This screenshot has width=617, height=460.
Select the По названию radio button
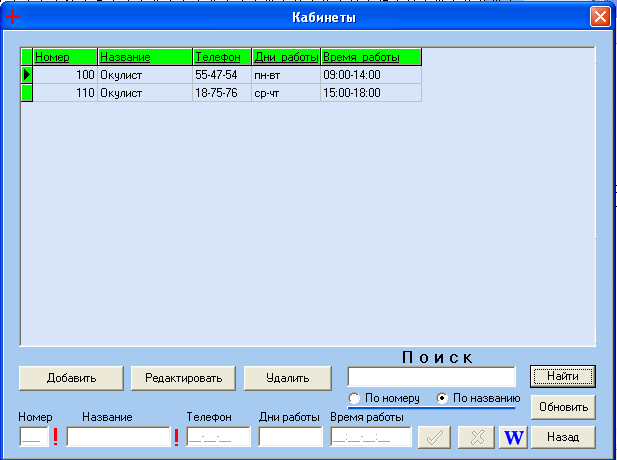point(442,398)
